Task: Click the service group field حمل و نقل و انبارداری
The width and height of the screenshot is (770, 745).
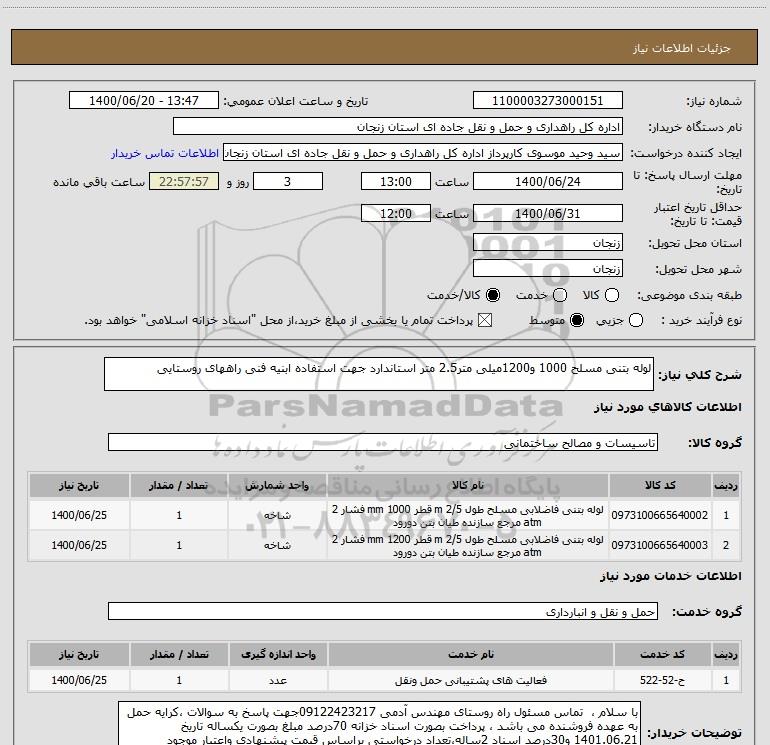Action: [383, 611]
